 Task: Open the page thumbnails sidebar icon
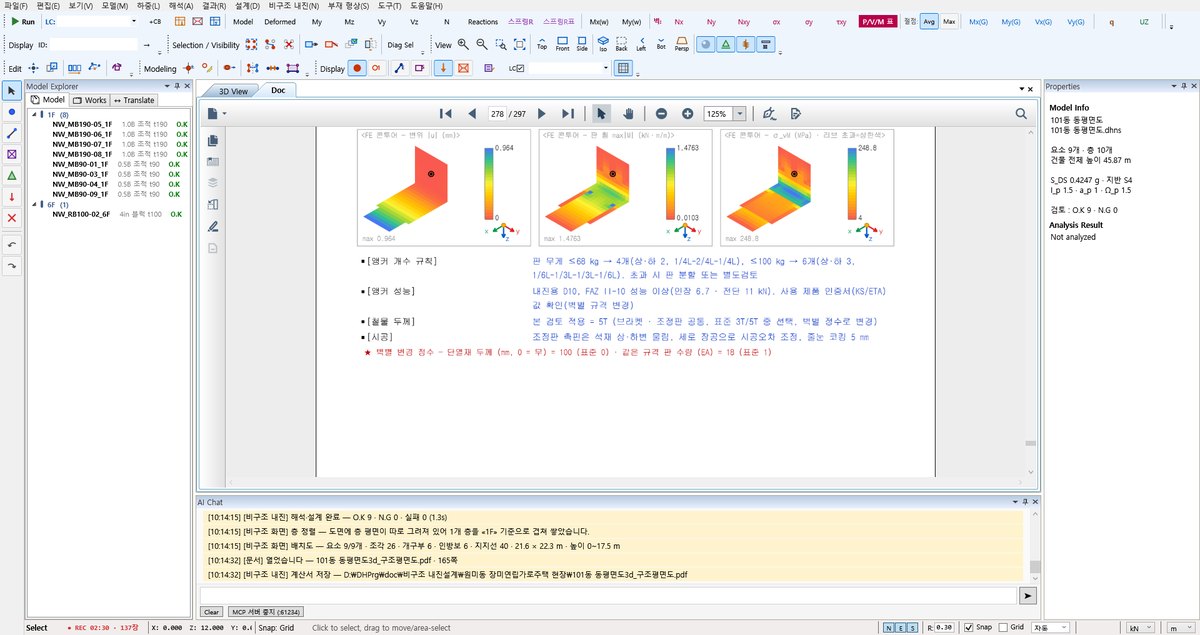tap(213, 141)
